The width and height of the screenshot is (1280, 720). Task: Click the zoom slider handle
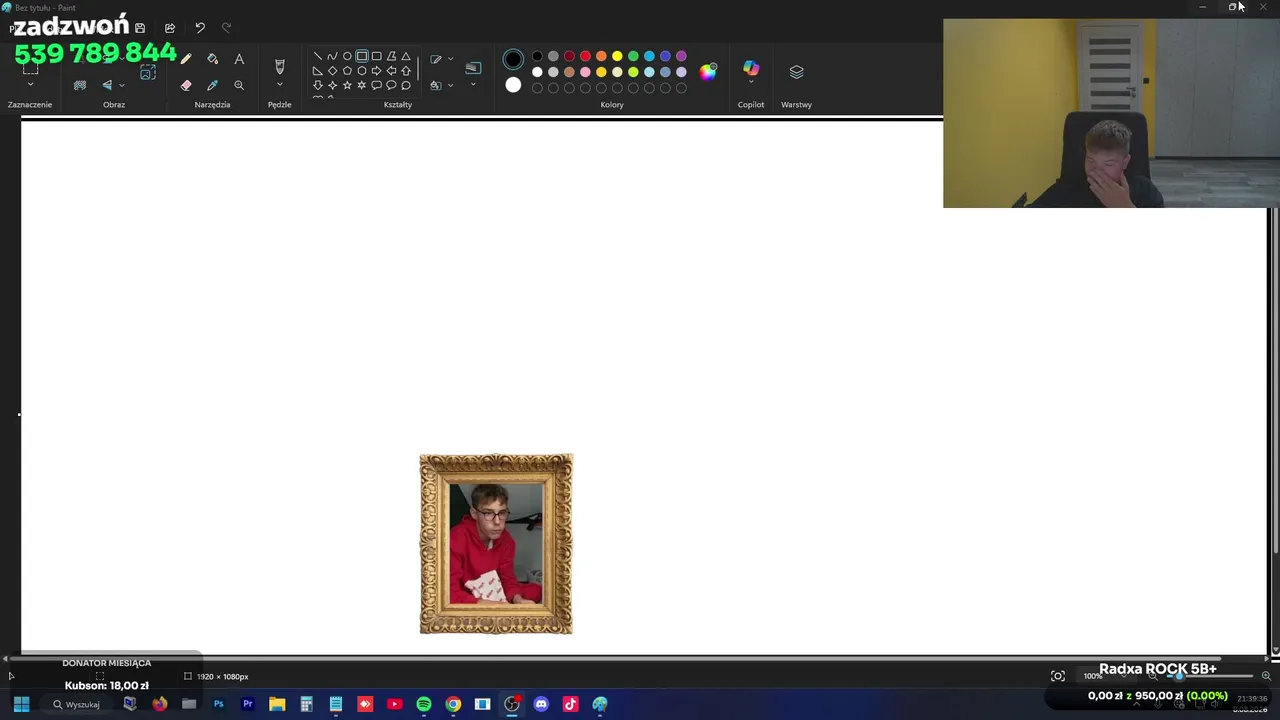(x=1179, y=676)
